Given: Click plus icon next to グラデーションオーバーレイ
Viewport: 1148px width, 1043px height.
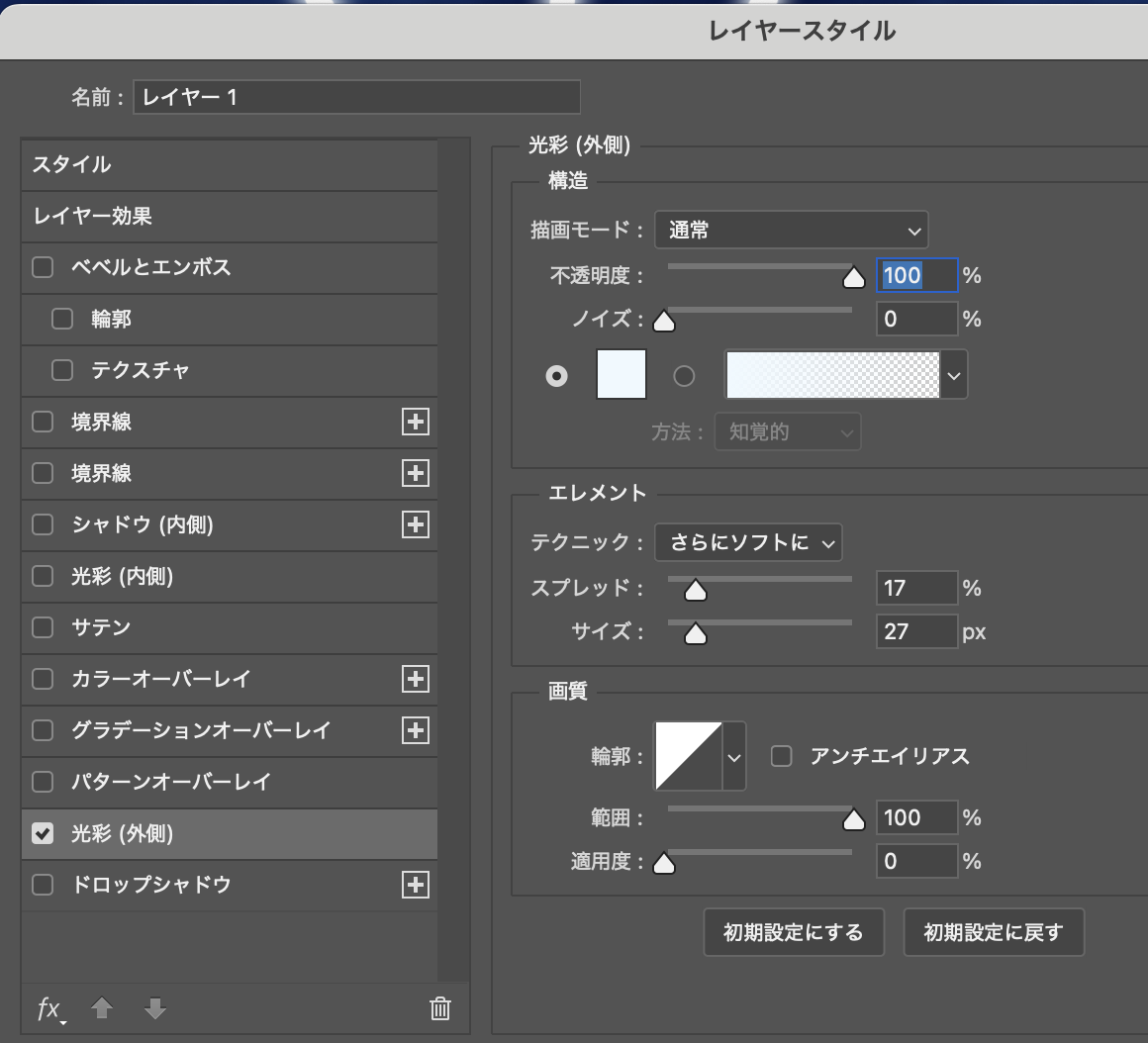Looking at the screenshot, I should pos(416,730).
